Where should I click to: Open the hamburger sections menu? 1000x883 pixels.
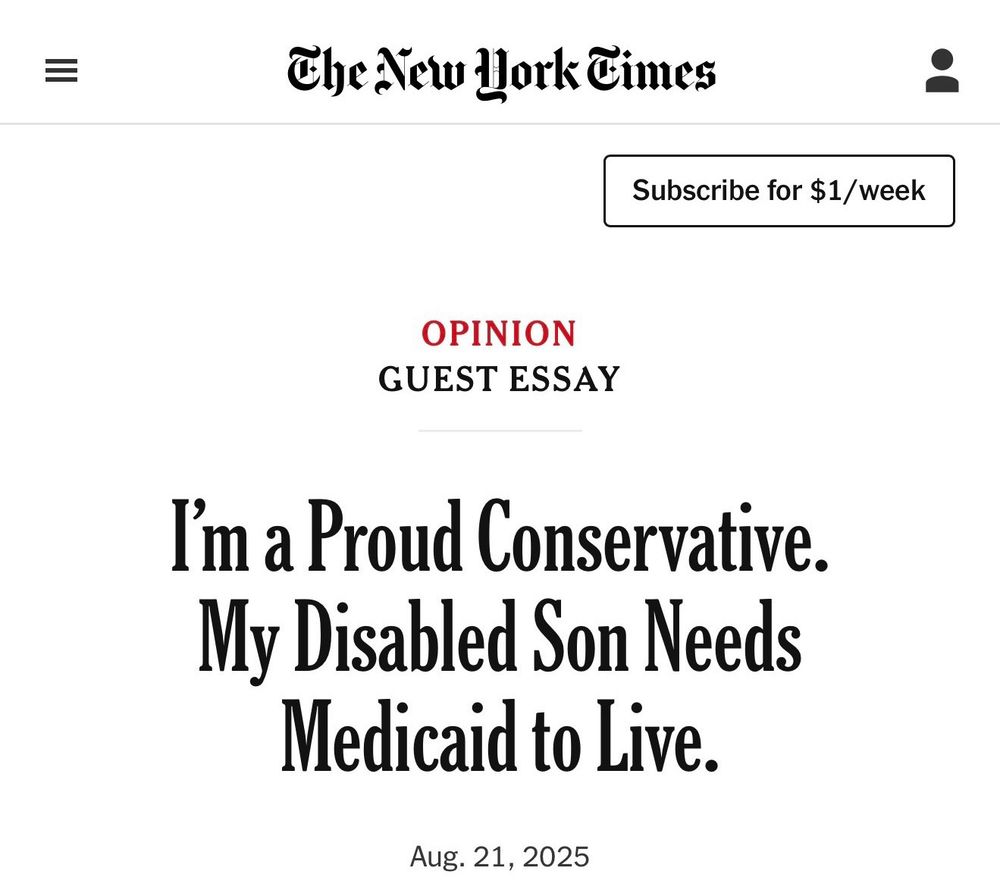tap(61, 71)
